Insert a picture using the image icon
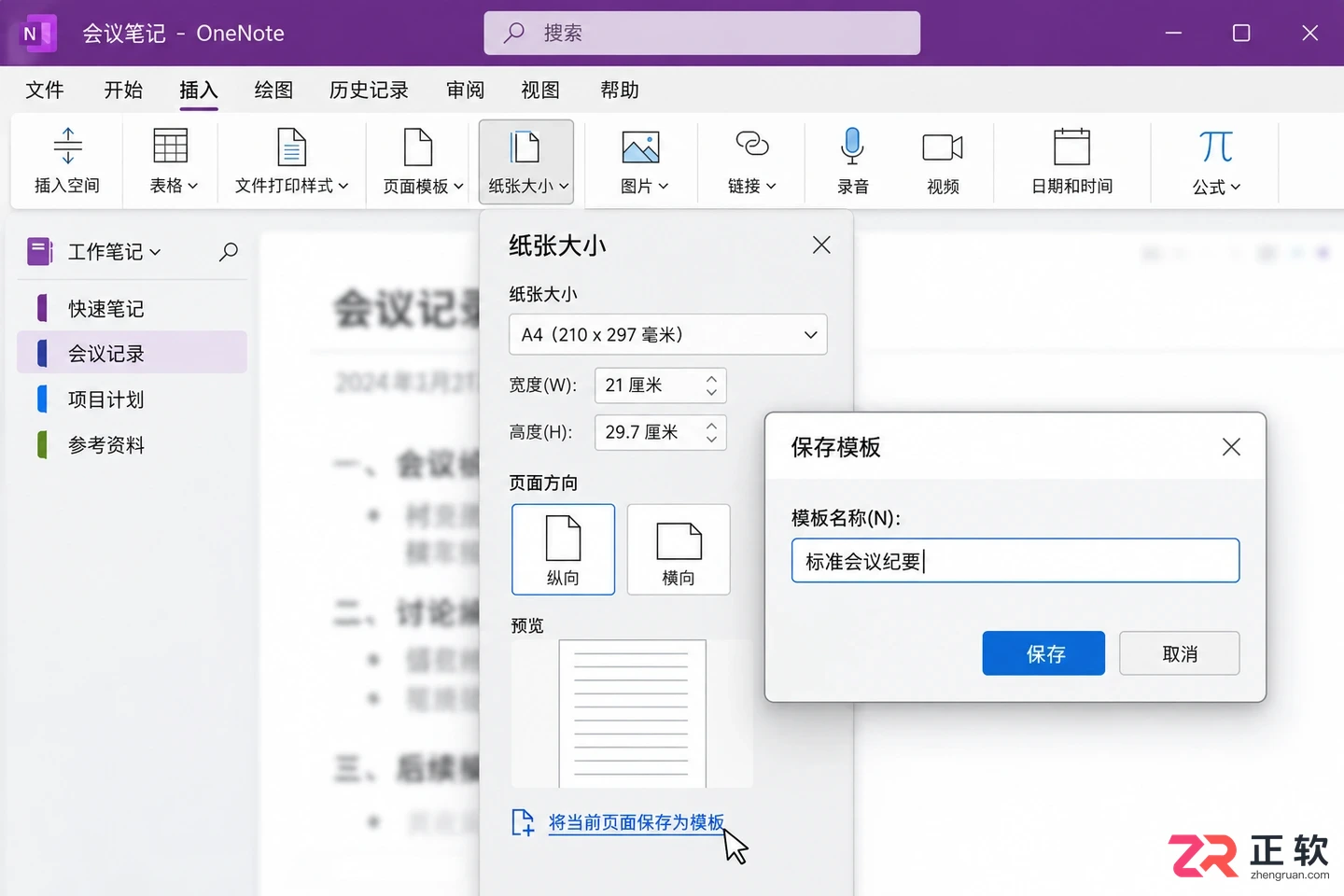Screen dimensions: 1344x896 pyautogui.click(x=640, y=147)
